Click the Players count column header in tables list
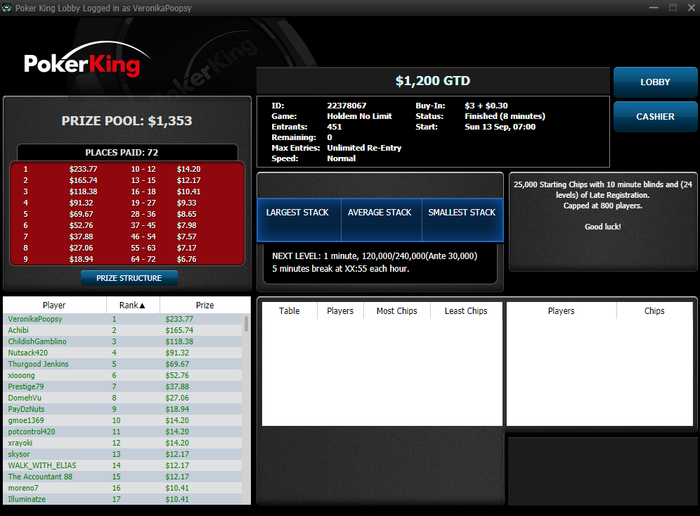The width and height of the screenshot is (700, 516). 340,311
